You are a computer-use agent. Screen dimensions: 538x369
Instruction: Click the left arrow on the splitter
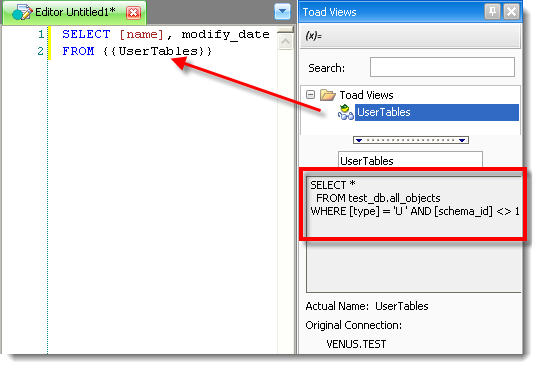[x=359, y=140]
